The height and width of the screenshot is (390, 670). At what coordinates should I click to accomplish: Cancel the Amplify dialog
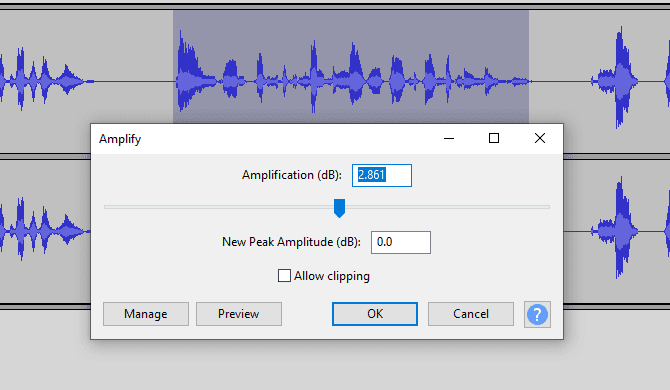pos(471,314)
